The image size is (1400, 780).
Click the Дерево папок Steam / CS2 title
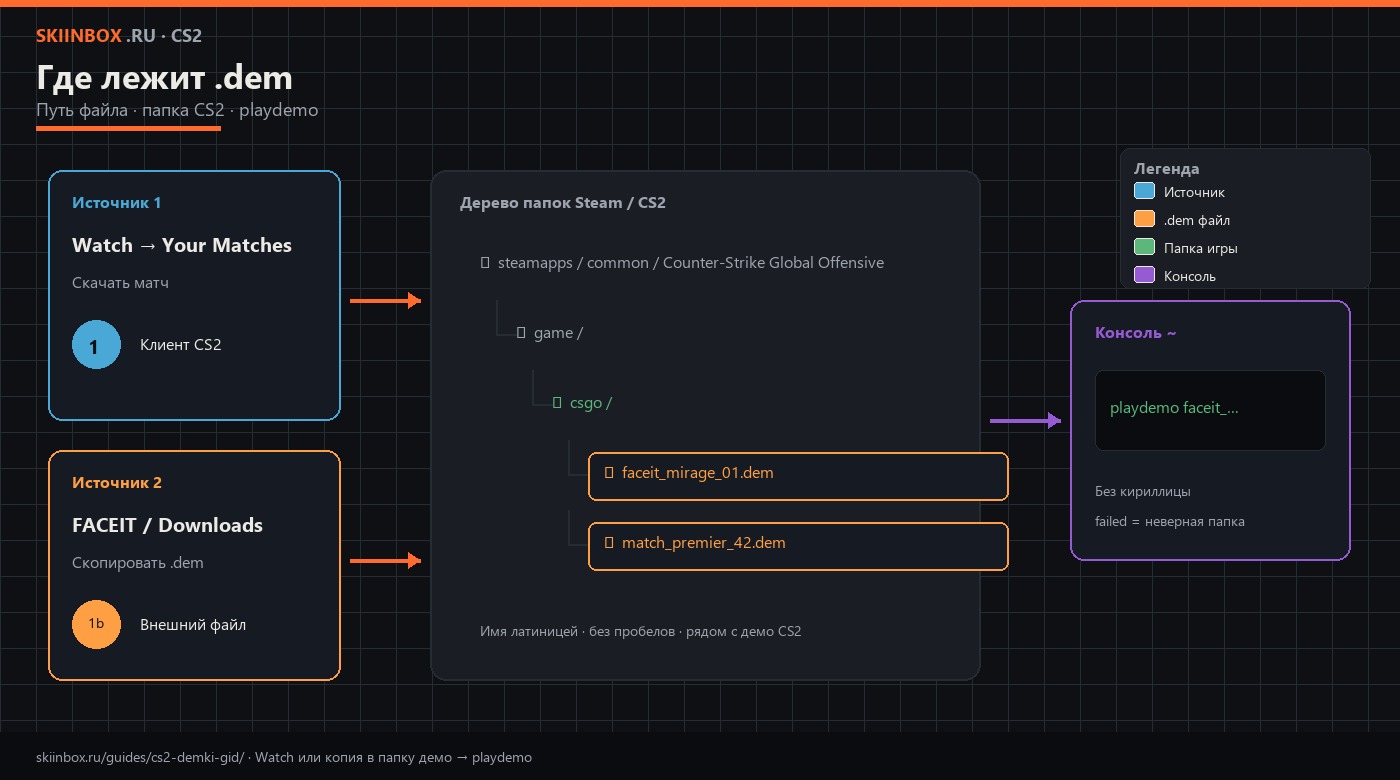(563, 203)
